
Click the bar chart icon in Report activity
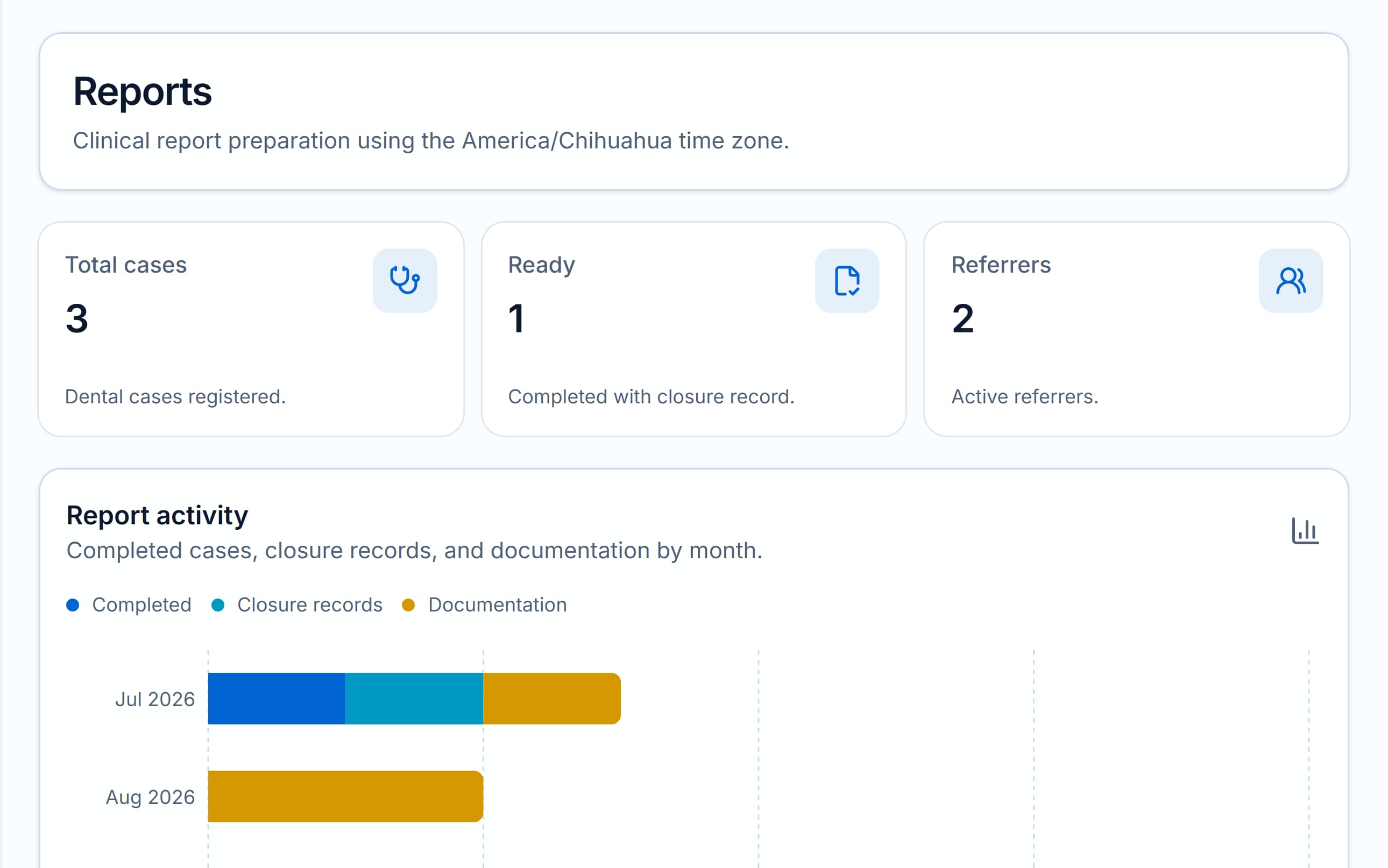(x=1305, y=530)
